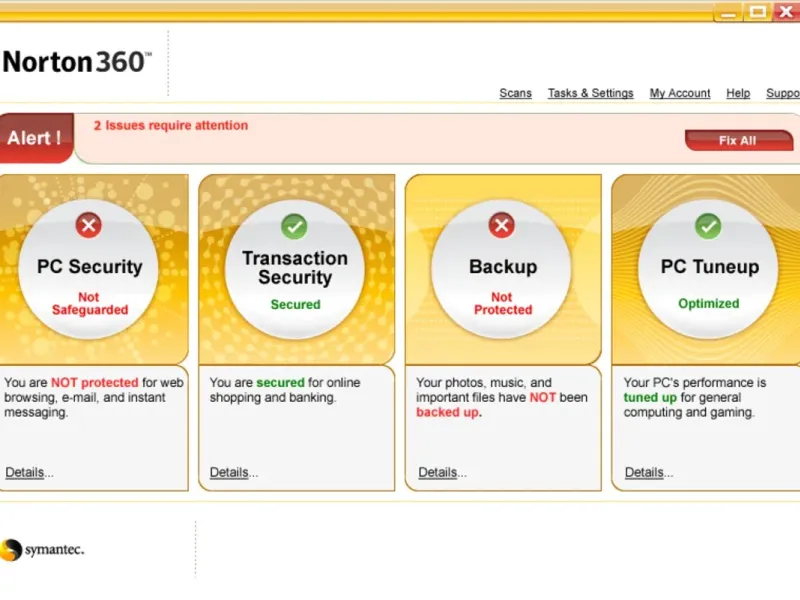Click the Norton 360 logo

(x=77, y=62)
